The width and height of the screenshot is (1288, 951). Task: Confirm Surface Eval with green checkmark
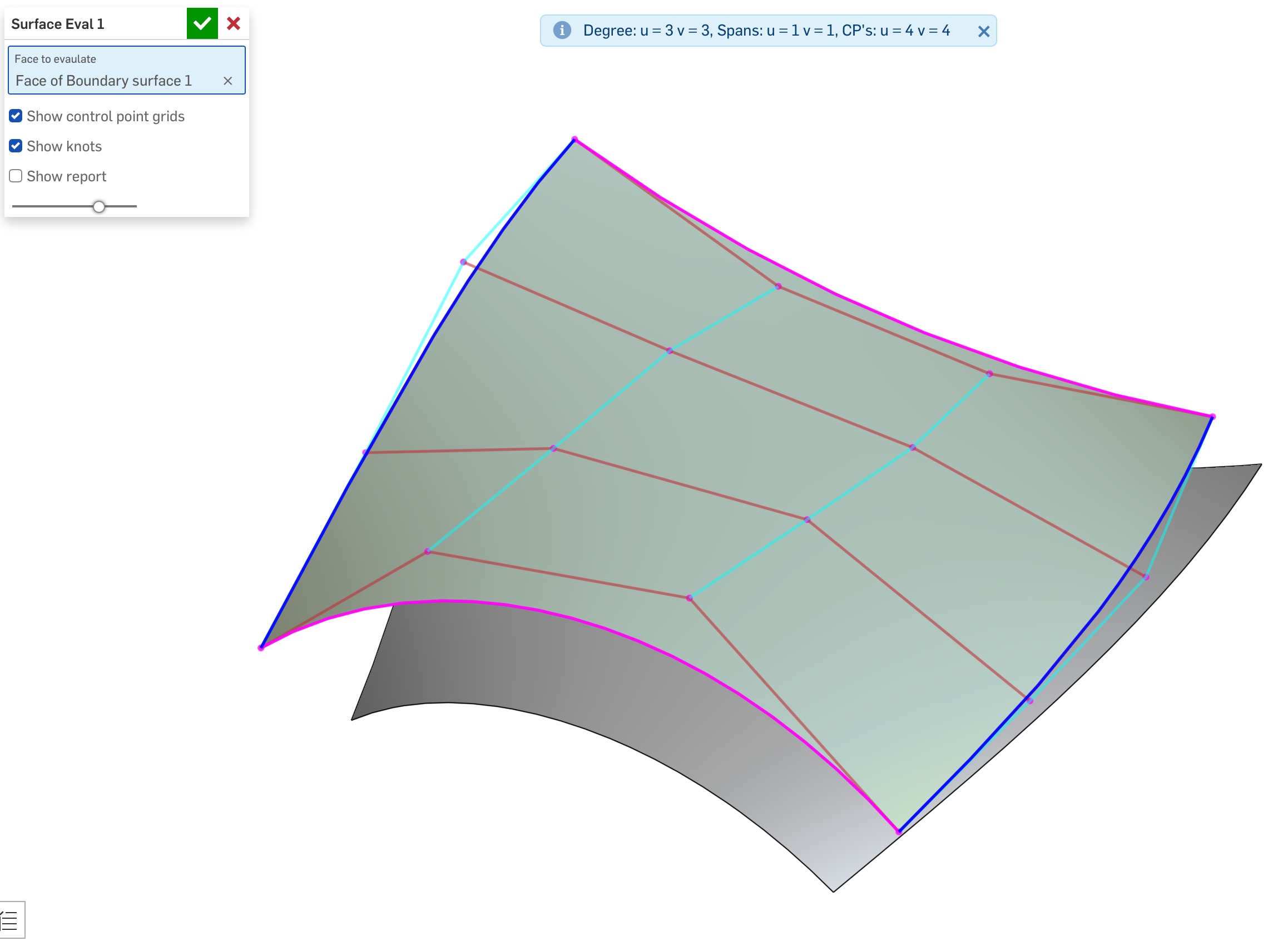(x=202, y=23)
